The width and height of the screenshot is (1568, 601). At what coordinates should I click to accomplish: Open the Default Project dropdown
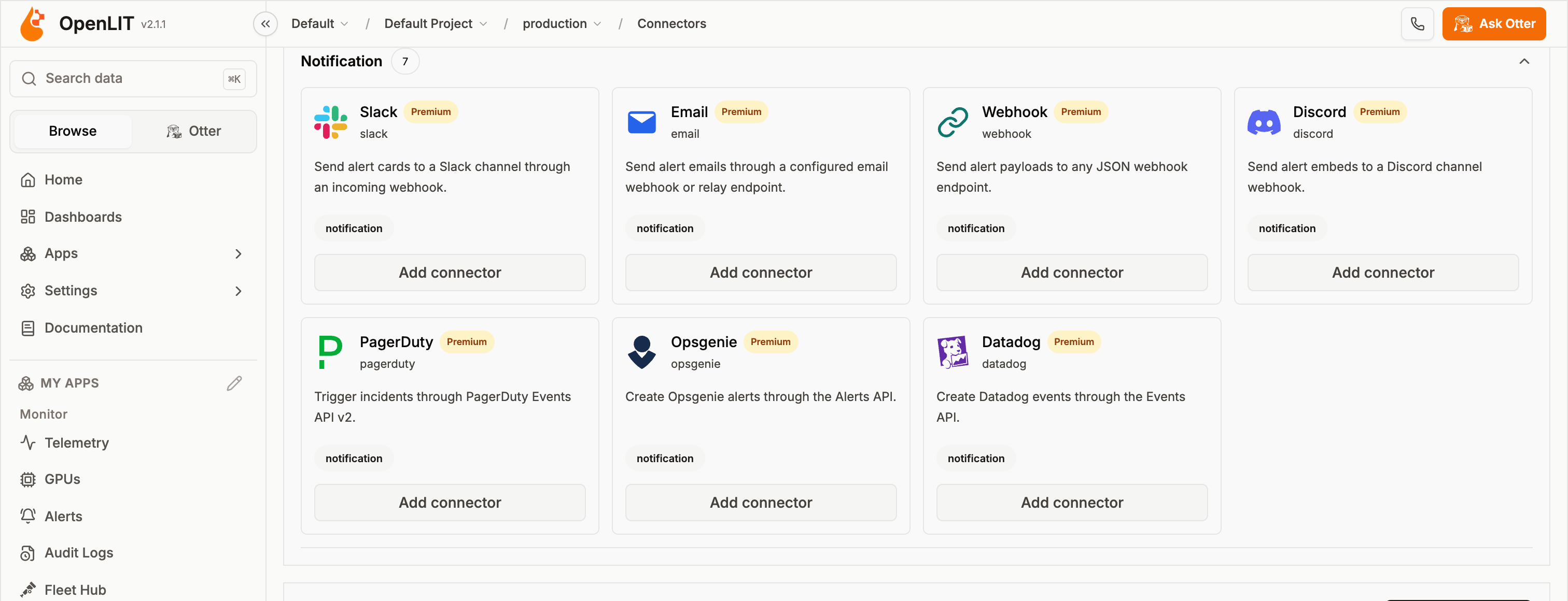point(436,24)
